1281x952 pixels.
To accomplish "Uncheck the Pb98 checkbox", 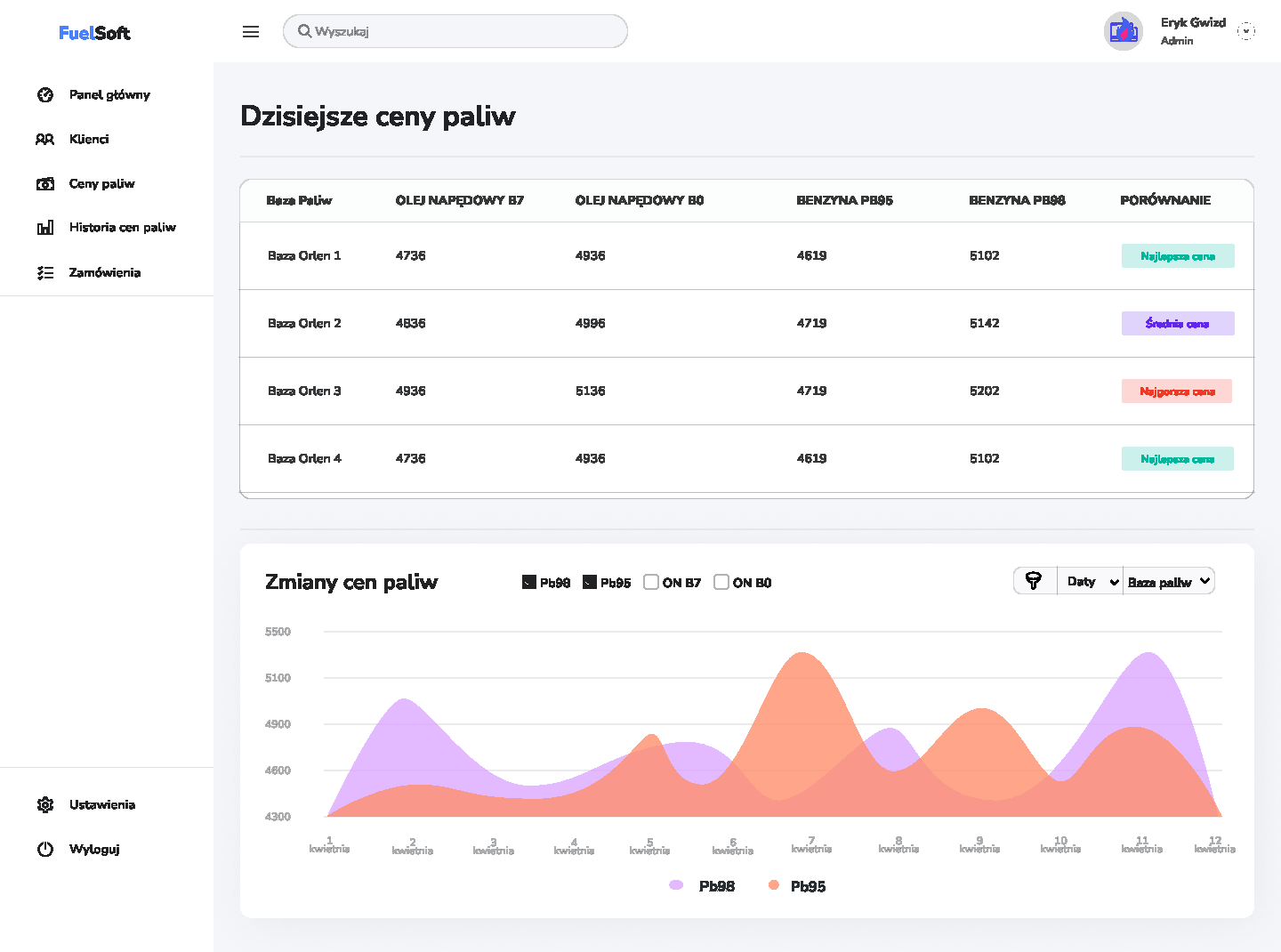I will (x=529, y=583).
